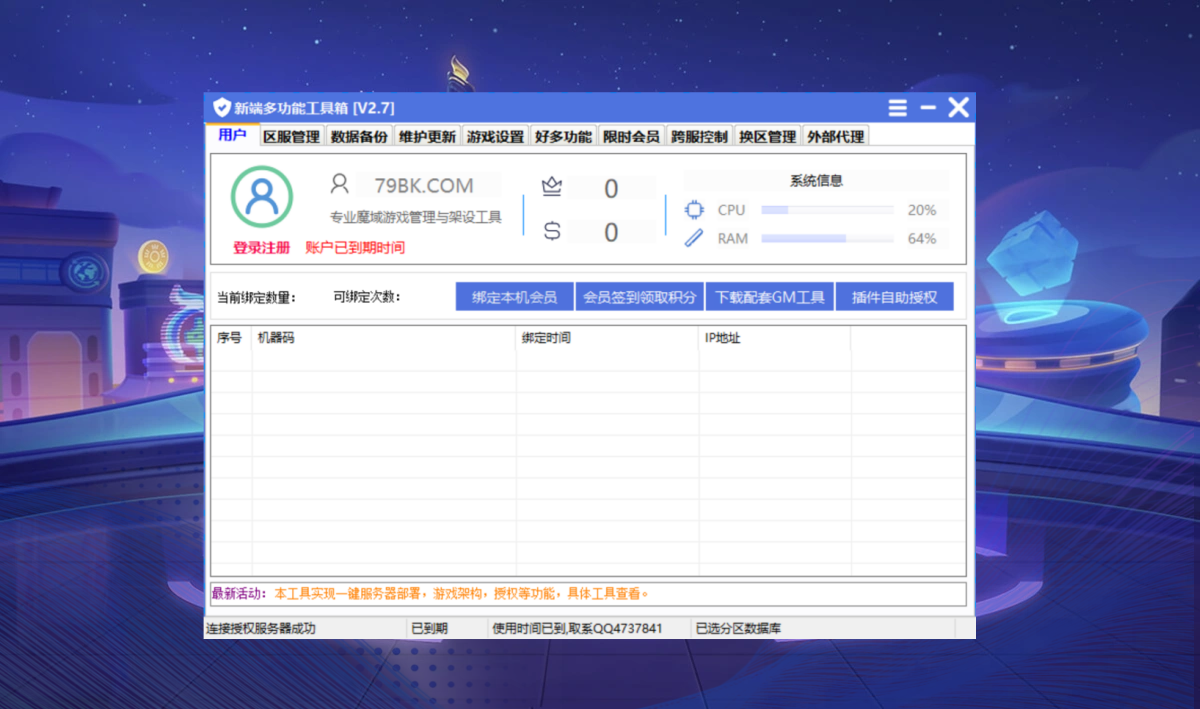Image resolution: width=1200 pixels, height=709 pixels.
Task: Open the hamburger menu in the title bar
Action: [x=898, y=107]
